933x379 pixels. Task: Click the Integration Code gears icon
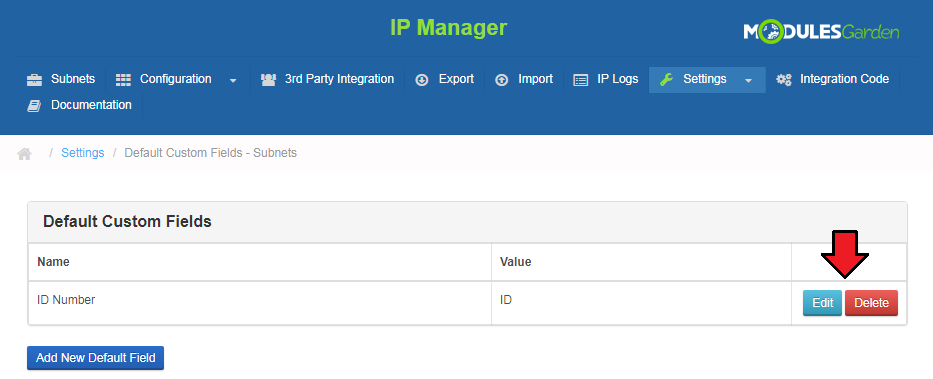[x=784, y=80]
